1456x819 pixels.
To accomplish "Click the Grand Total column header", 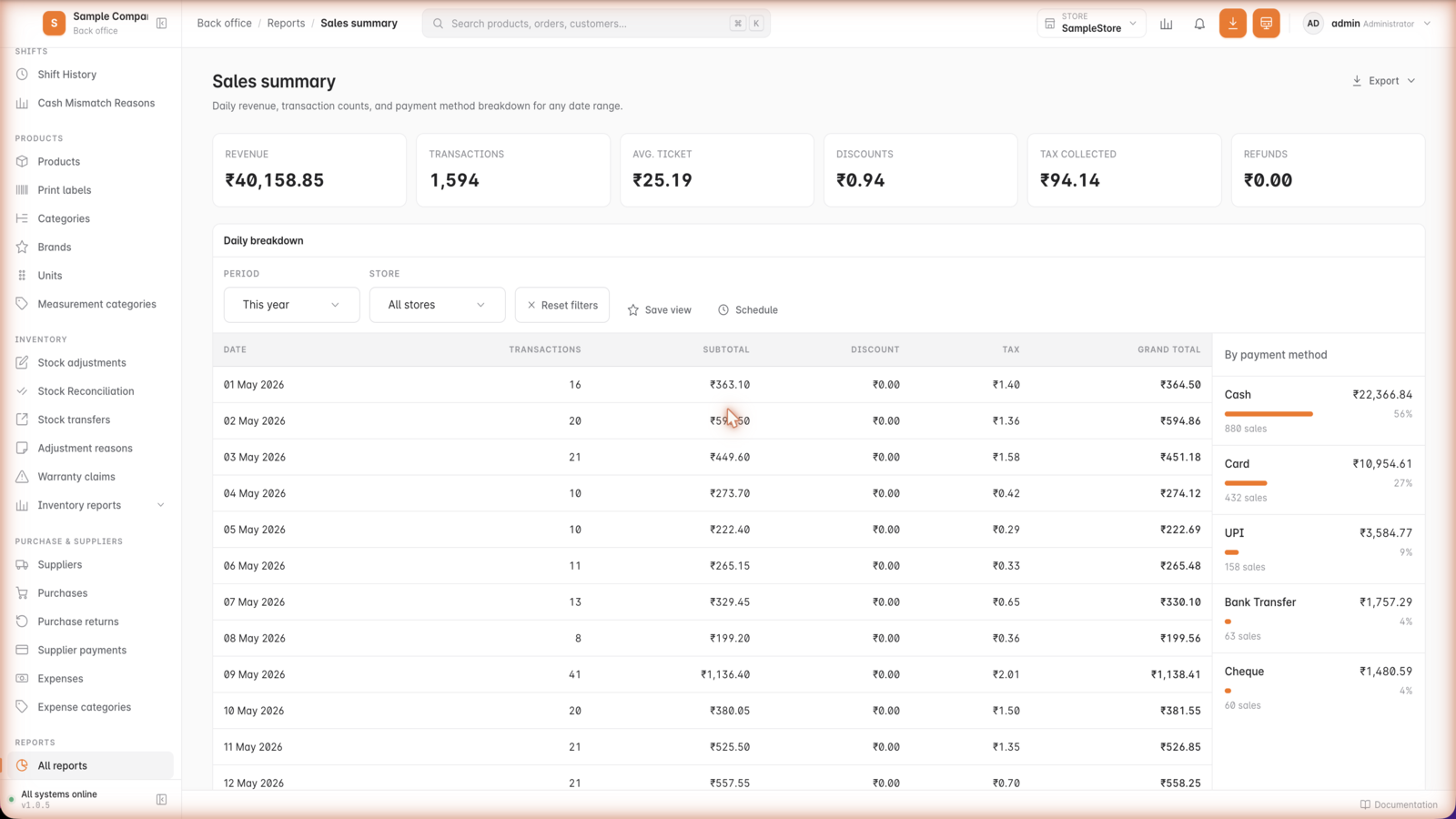I will (x=1168, y=349).
